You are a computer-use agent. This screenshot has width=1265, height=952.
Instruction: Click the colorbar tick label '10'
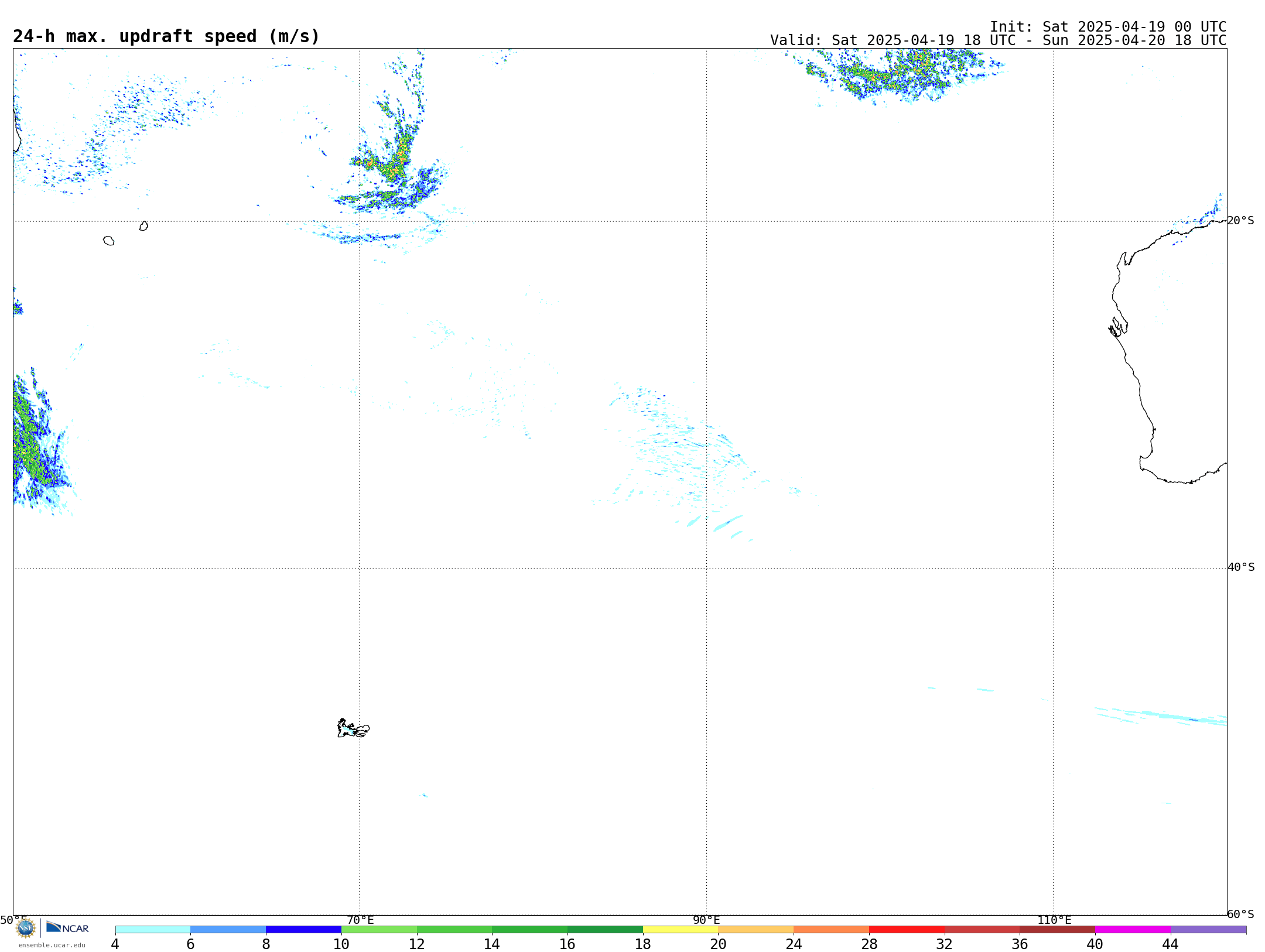tap(341, 944)
